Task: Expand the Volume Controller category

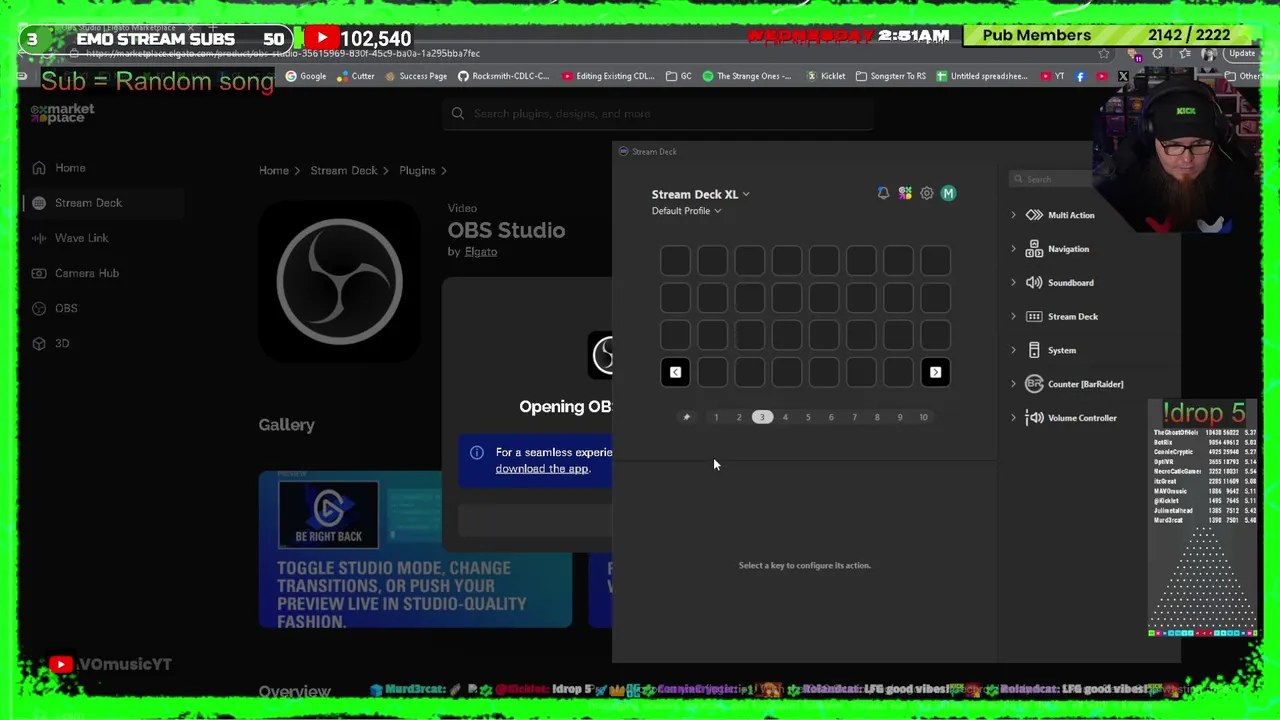Action: pos(1013,418)
